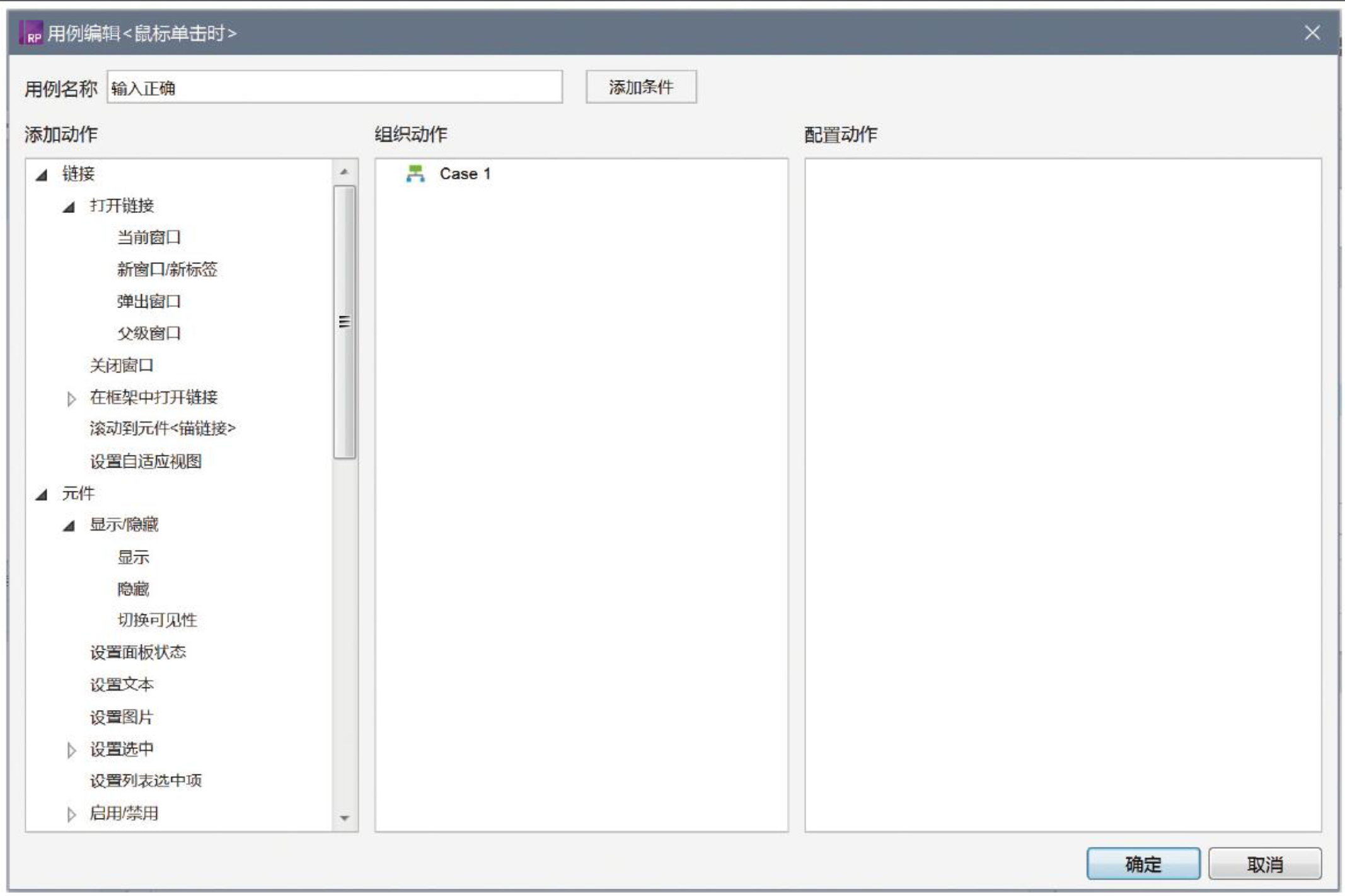
Task: Select the 显示 action
Action: click(x=133, y=558)
